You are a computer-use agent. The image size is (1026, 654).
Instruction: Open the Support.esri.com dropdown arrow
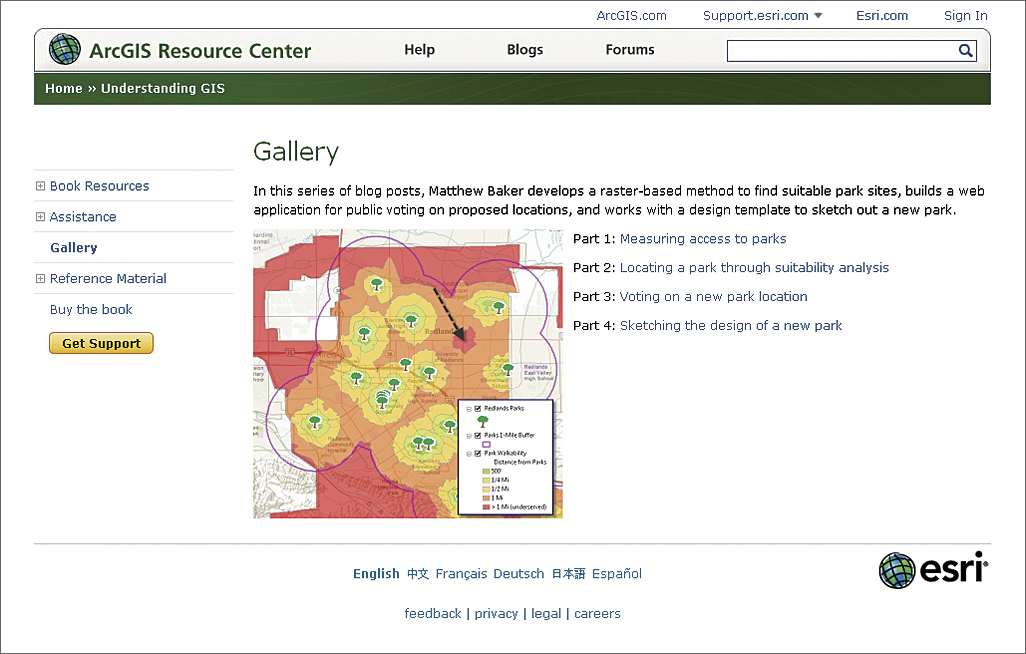[x=818, y=16]
